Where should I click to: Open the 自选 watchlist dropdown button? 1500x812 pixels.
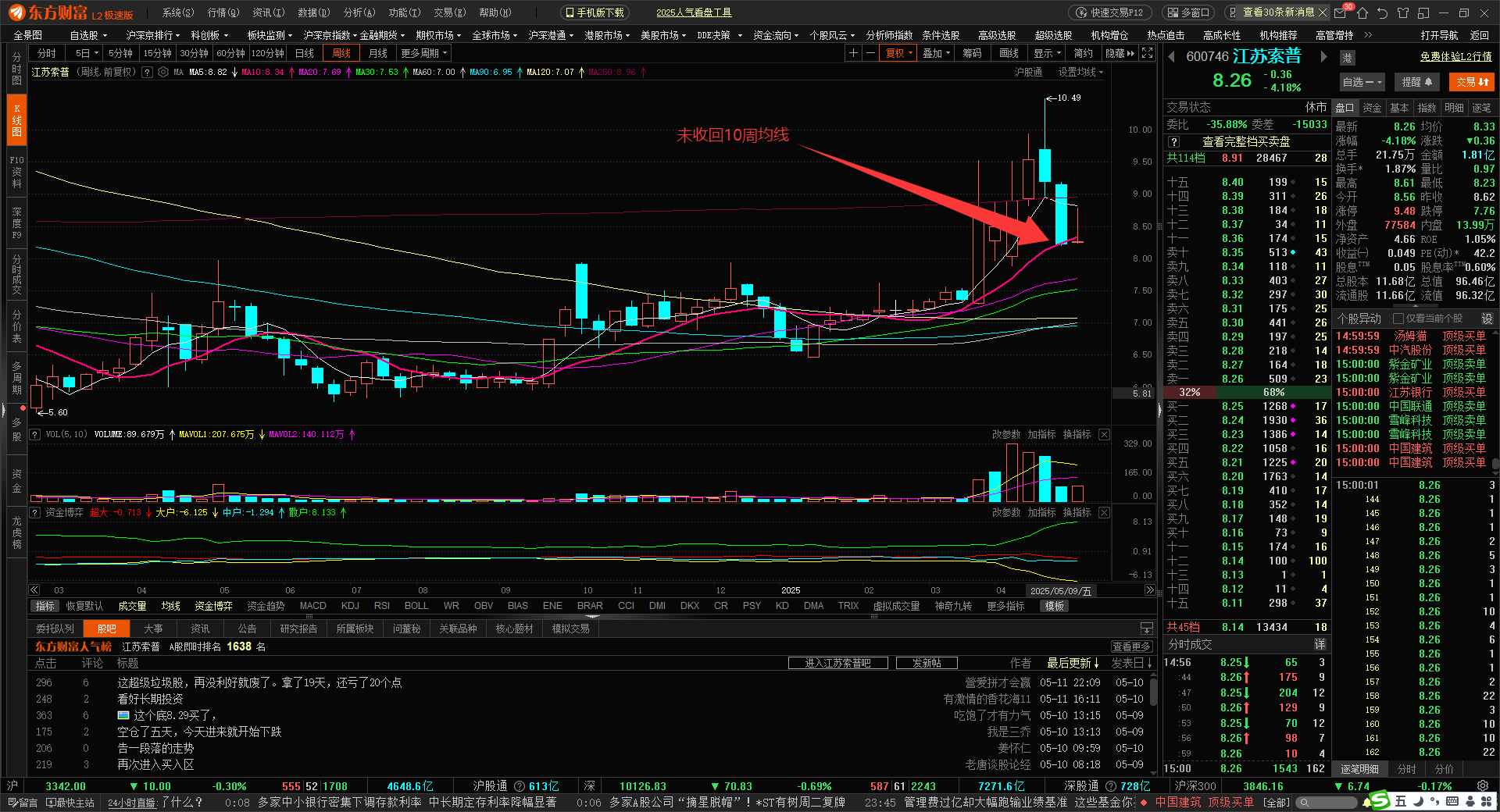[x=1362, y=82]
